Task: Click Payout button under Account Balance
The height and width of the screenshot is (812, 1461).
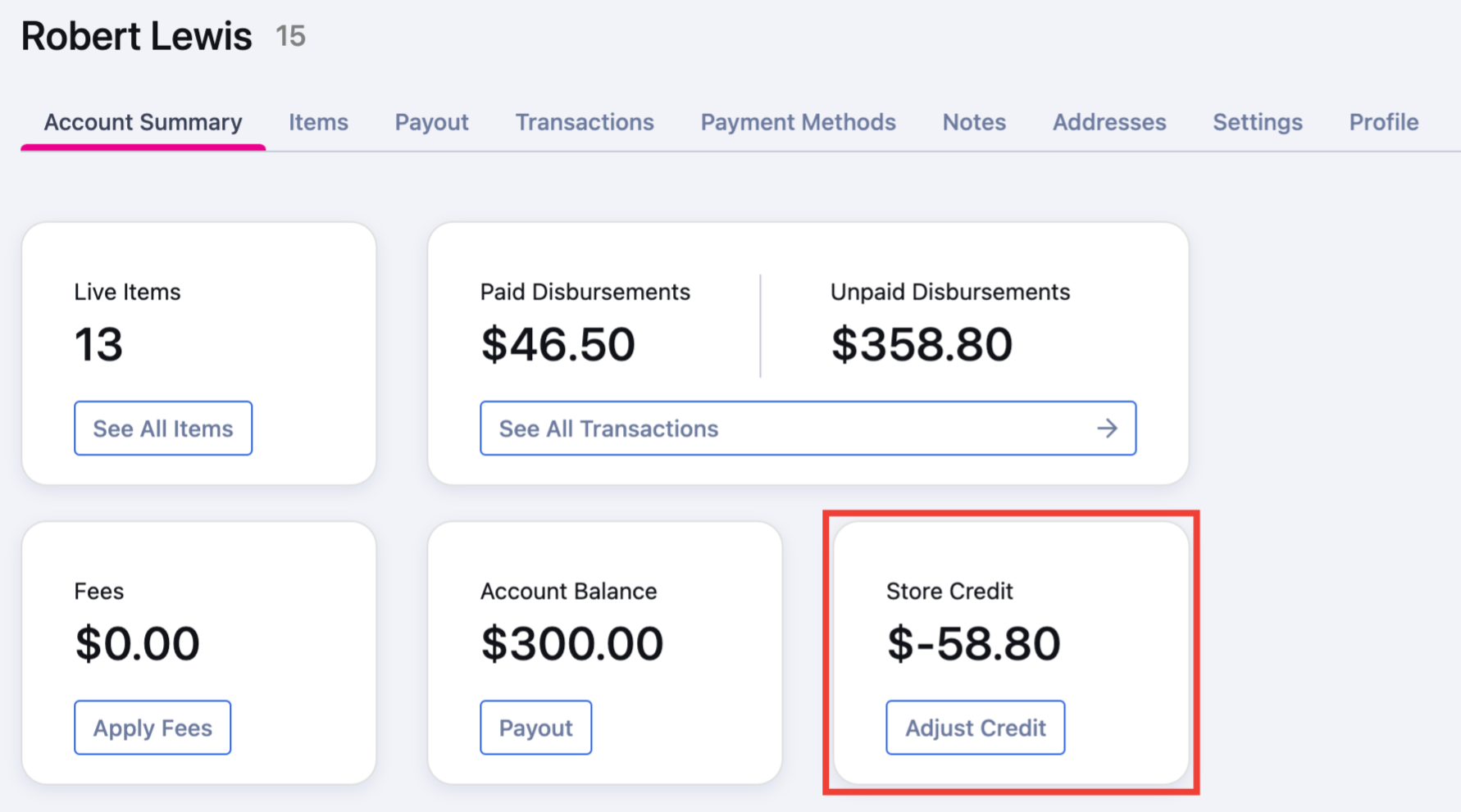Action: pos(535,727)
